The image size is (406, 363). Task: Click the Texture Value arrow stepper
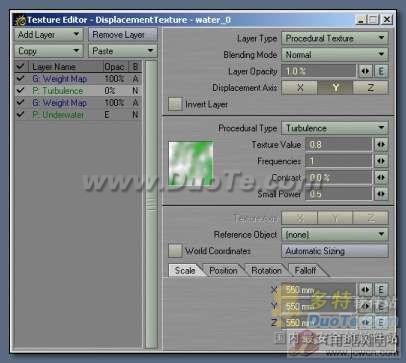click(381, 145)
